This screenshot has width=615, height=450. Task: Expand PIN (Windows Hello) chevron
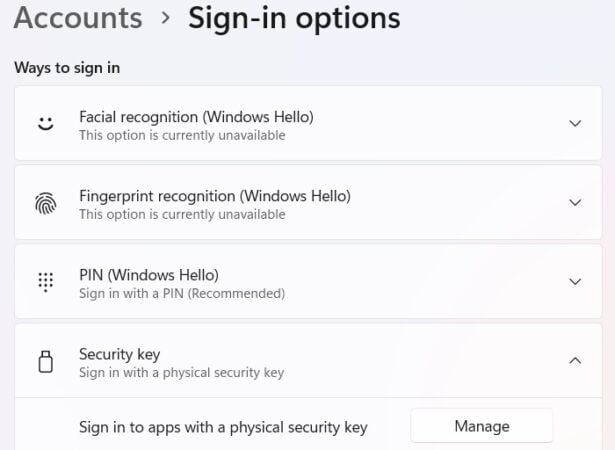(575, 282)
